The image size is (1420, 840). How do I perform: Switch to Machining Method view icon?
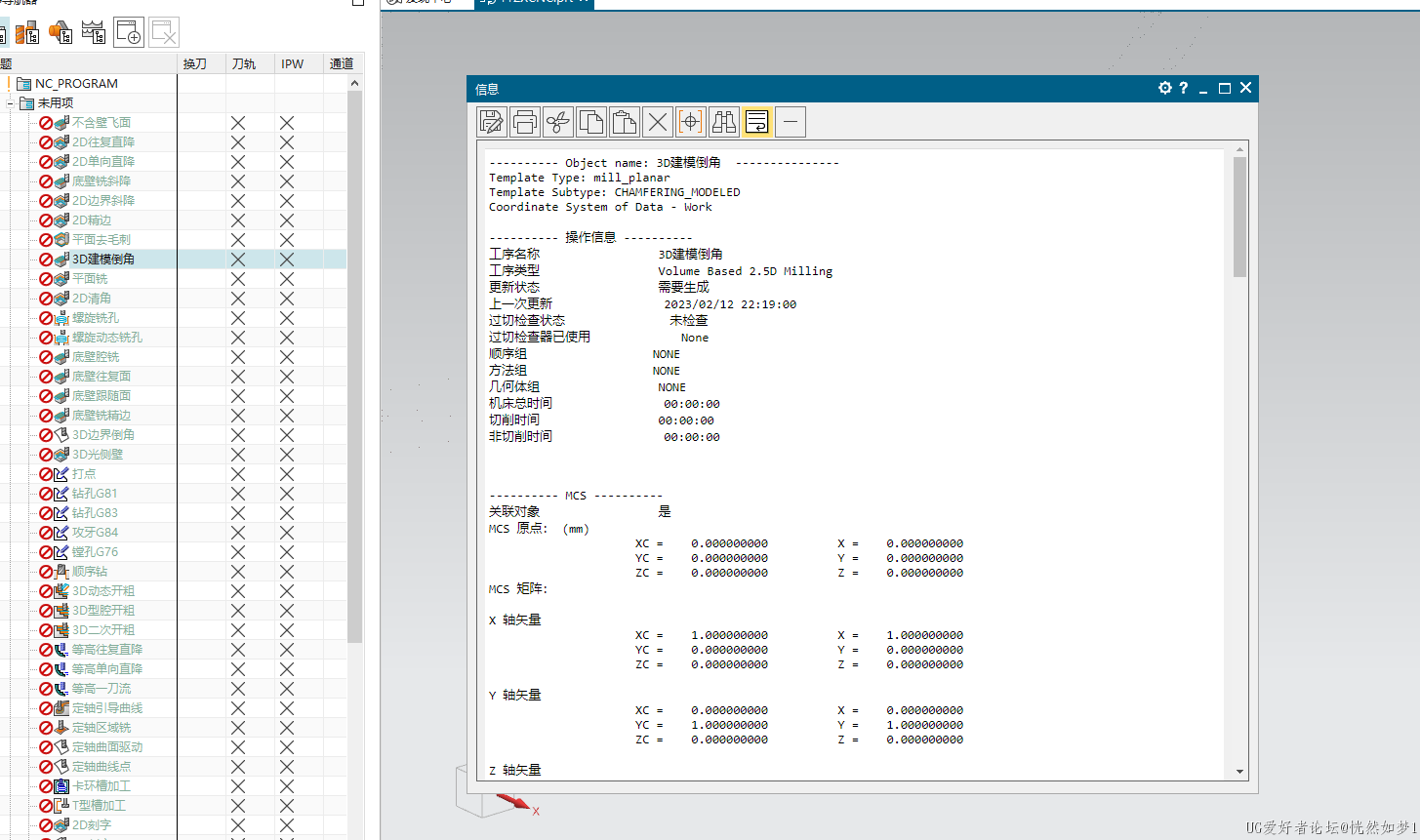click(94, 32)
